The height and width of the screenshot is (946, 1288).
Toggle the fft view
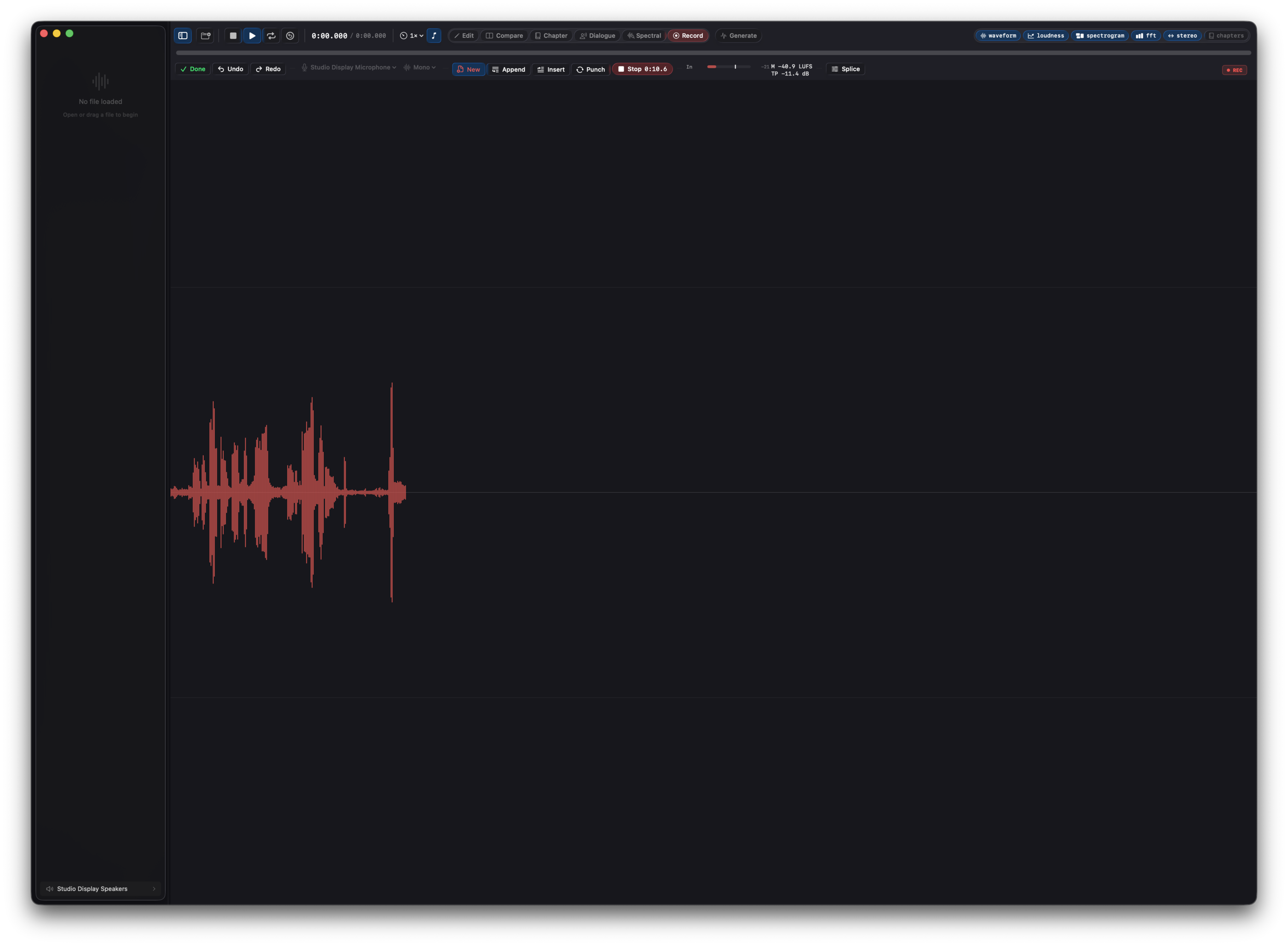pyautogui.click(x=1146, y=35)
